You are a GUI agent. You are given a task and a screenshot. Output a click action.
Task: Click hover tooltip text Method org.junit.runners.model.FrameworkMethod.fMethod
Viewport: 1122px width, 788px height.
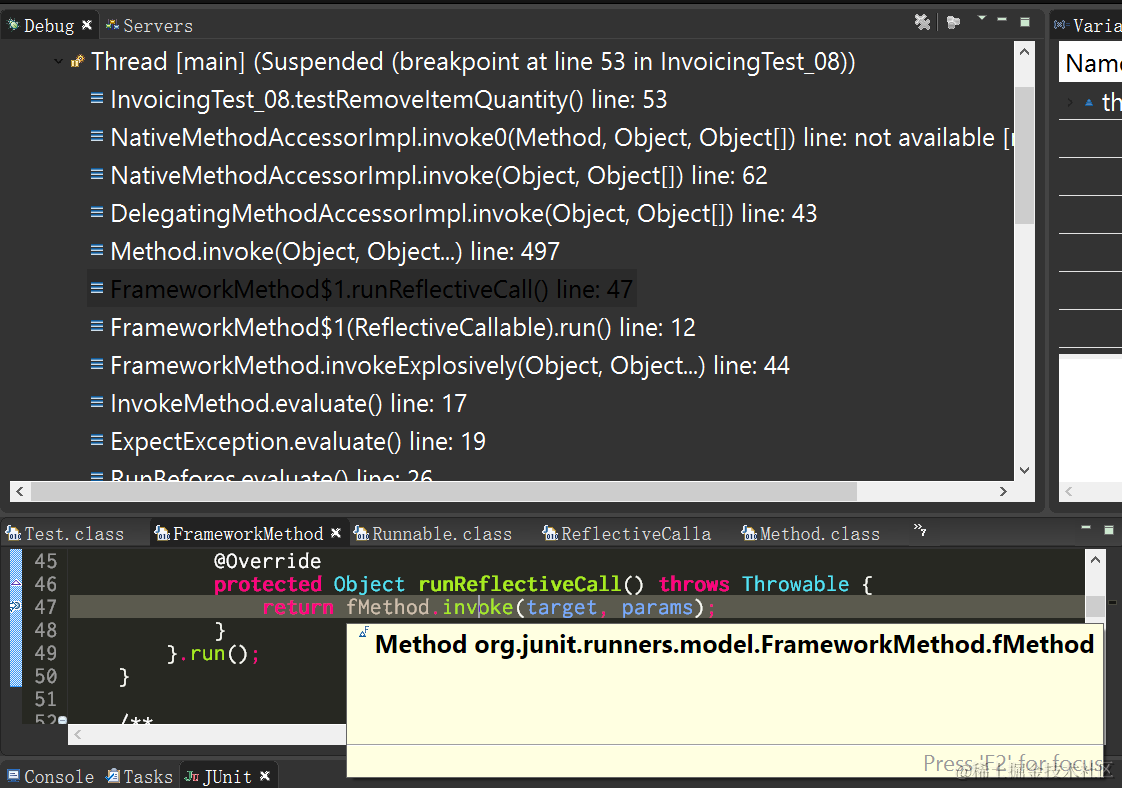[735, 644]
